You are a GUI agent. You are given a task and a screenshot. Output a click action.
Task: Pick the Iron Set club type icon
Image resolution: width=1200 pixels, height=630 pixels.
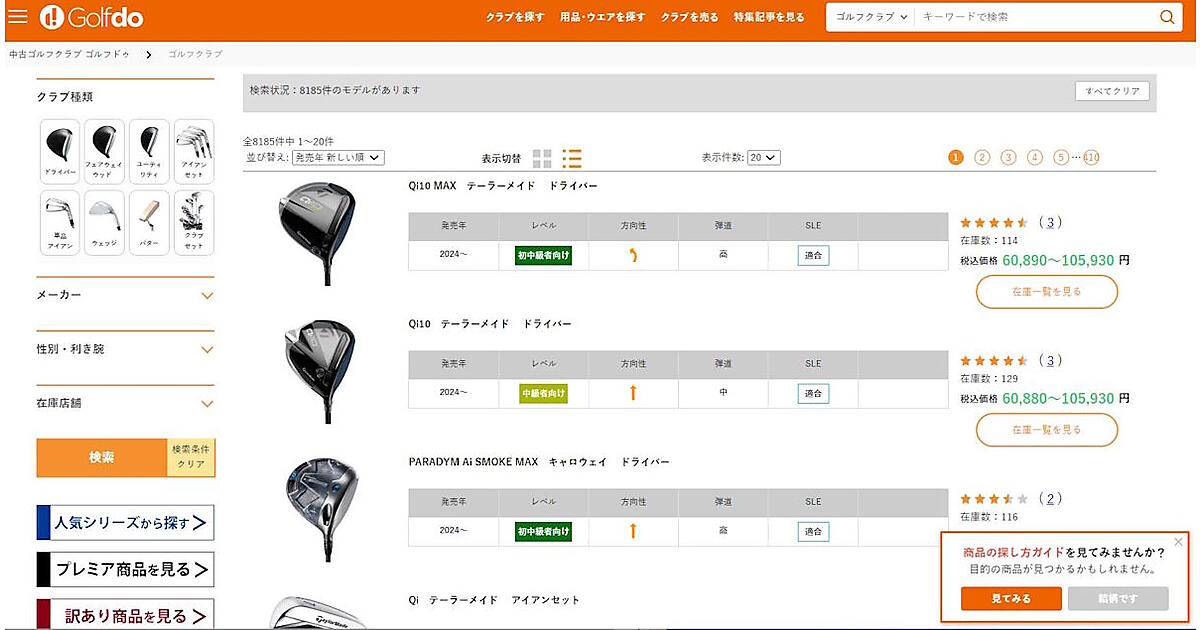click(x=194, y=151)
